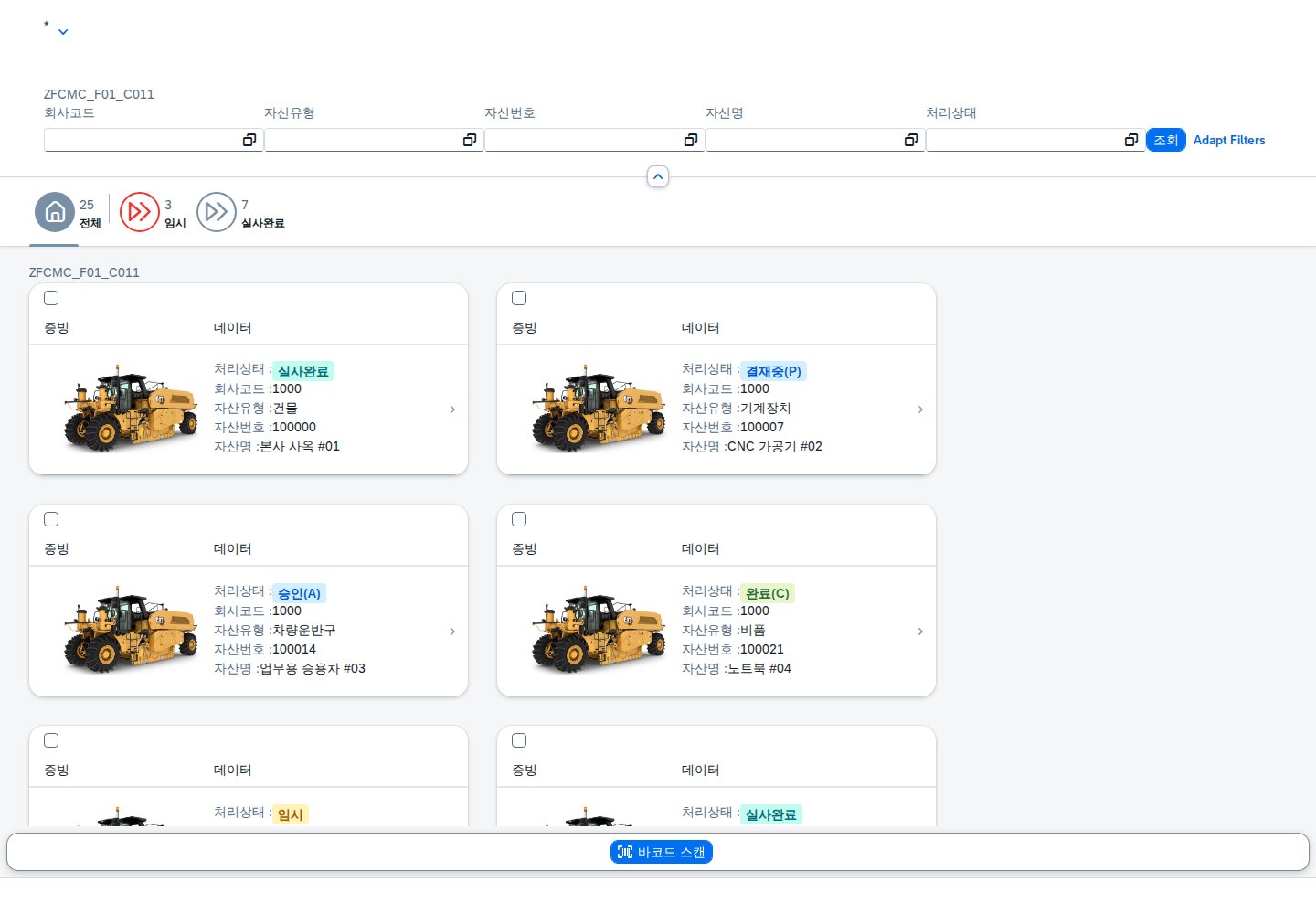Open details arrow for 업무용 승용차 #03
This screenshot has height=914, width=1316.
(x=452, y=632)
